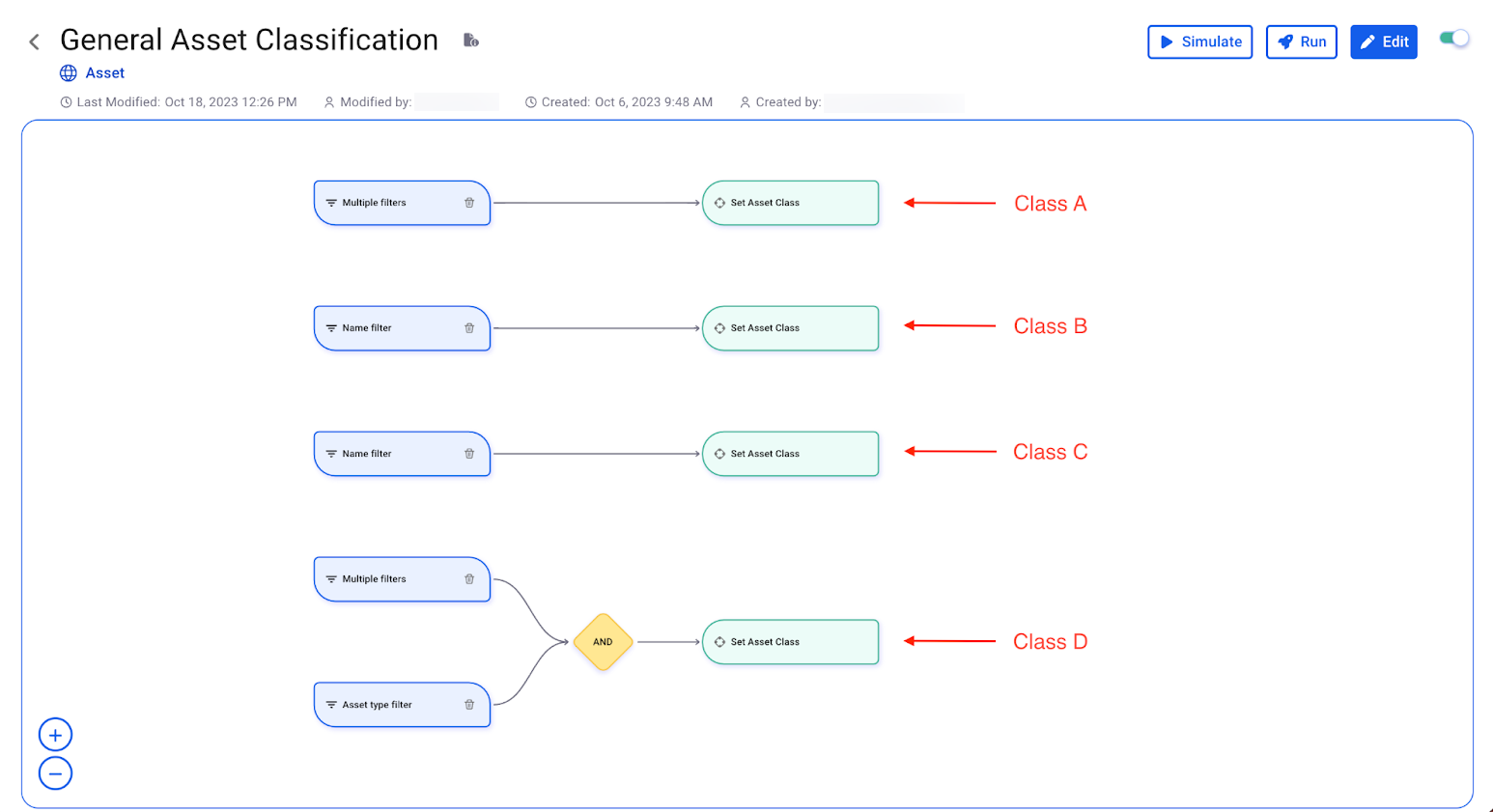Click the Edit button
Image resolution: width=1493 pixels, height=812 pixels.
[1383, 42]
